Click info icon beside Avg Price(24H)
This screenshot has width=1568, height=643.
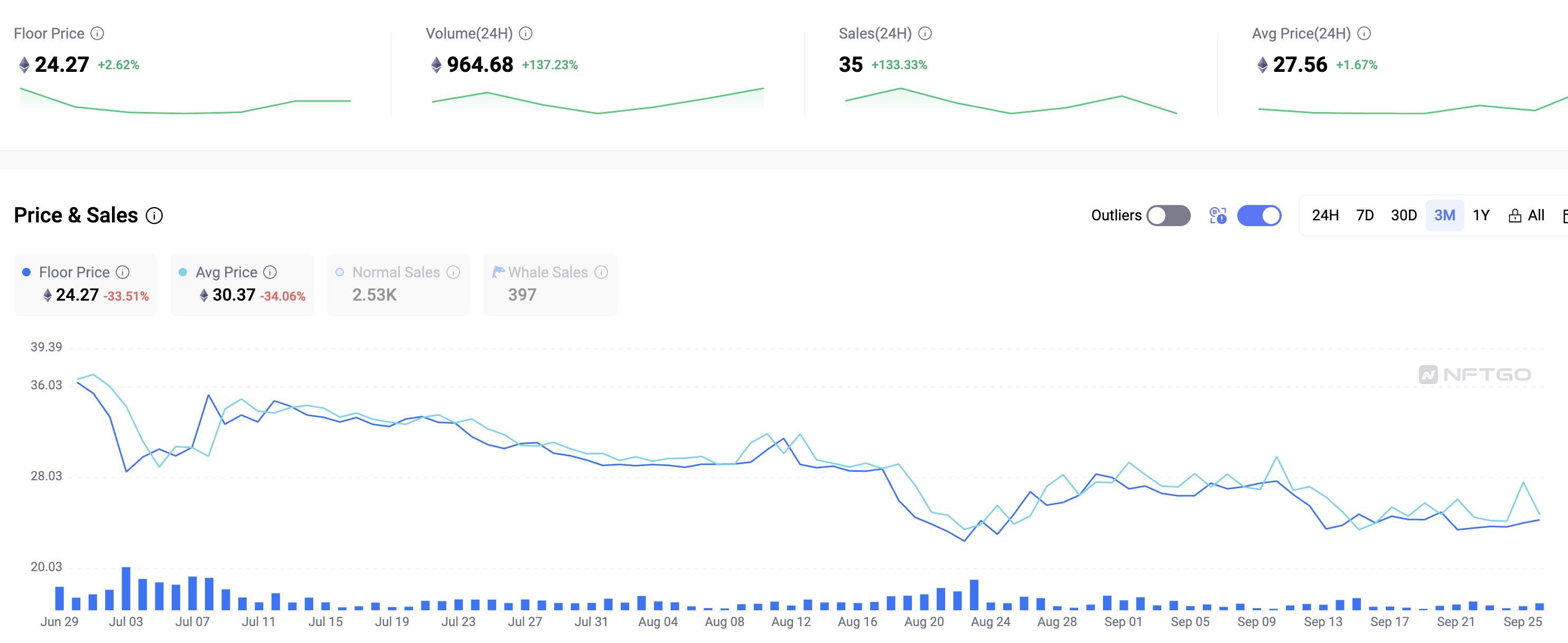[1364, 33]
